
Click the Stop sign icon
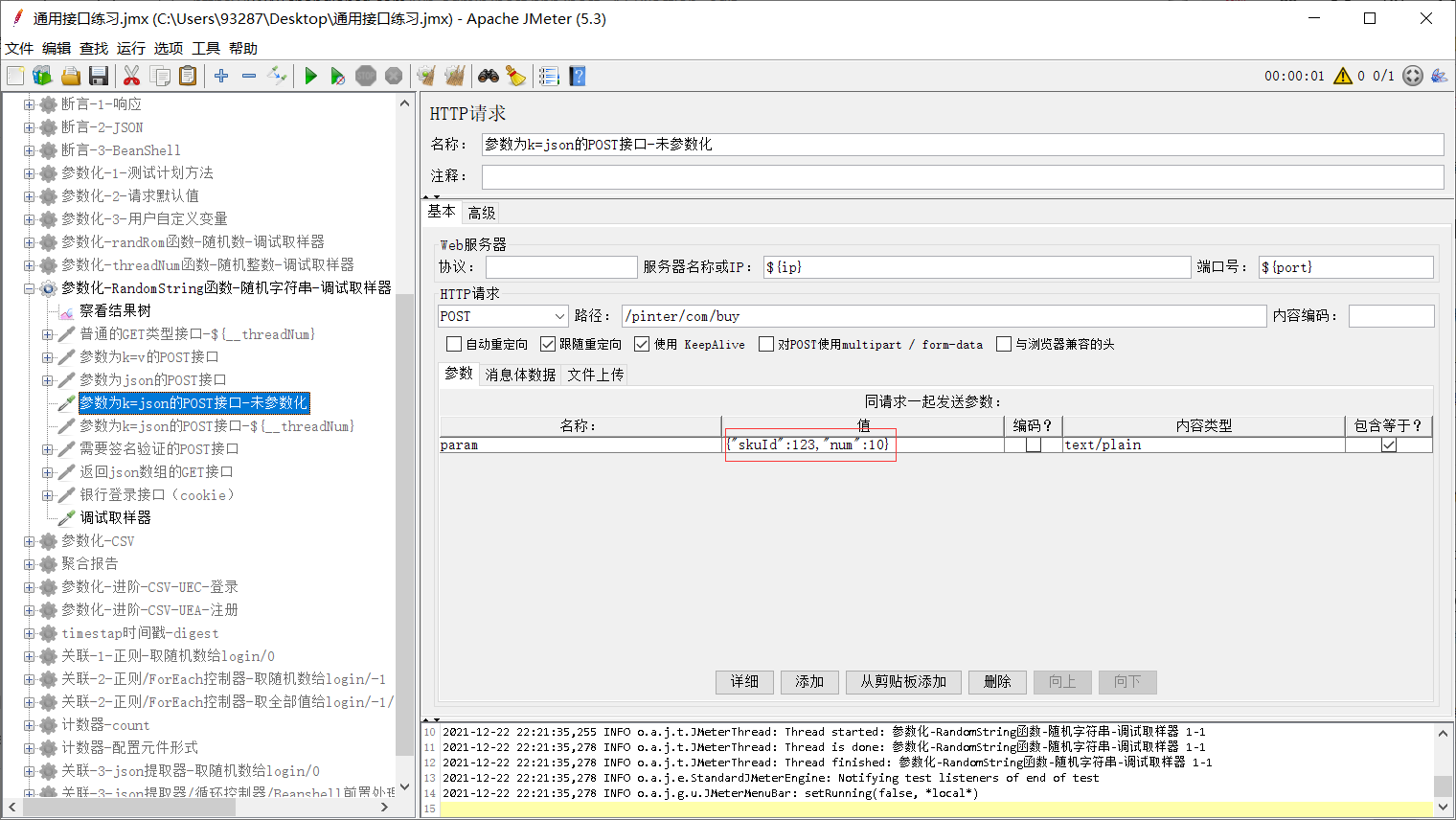click(366, 76)
